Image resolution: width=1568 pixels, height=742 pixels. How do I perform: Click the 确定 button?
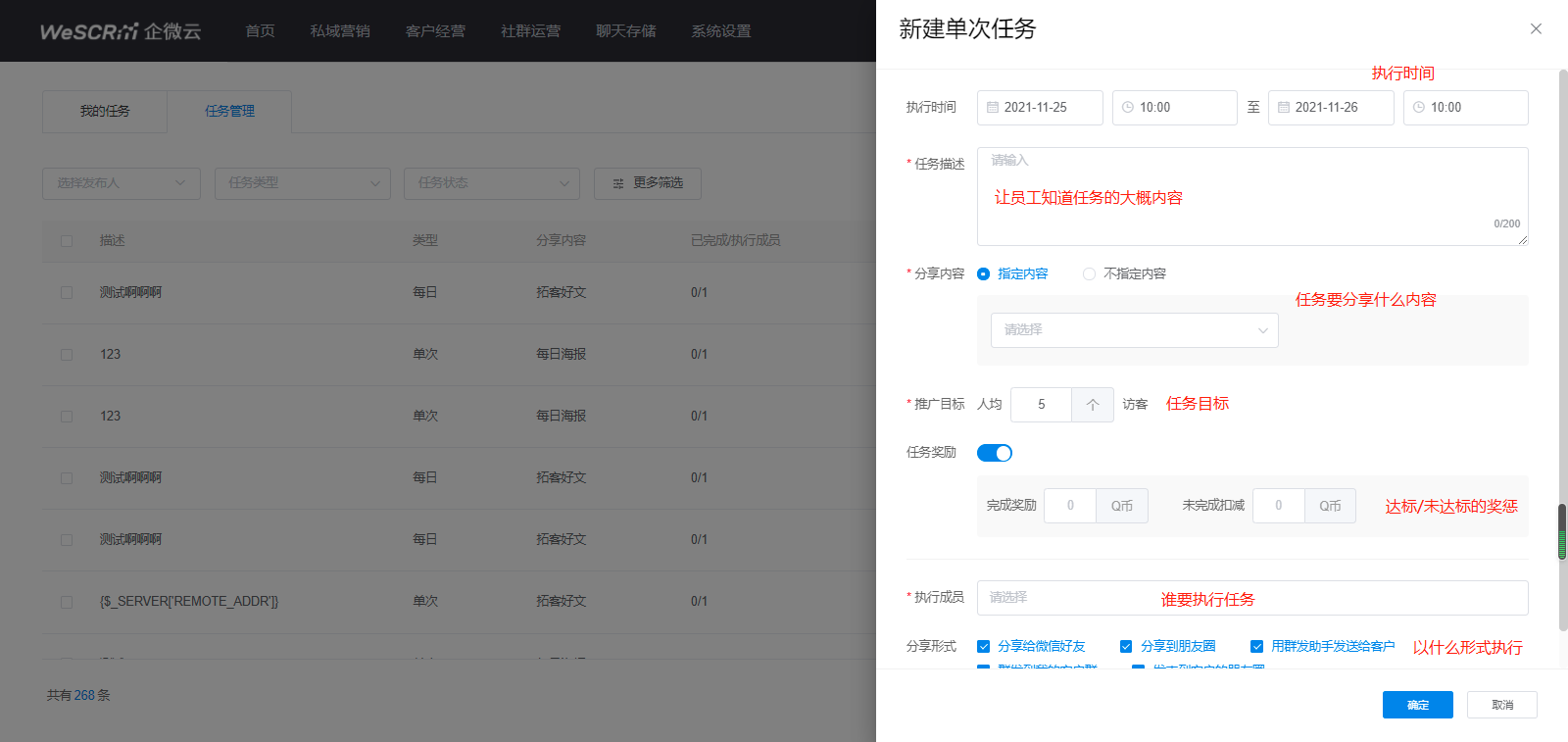(1417, 705)
